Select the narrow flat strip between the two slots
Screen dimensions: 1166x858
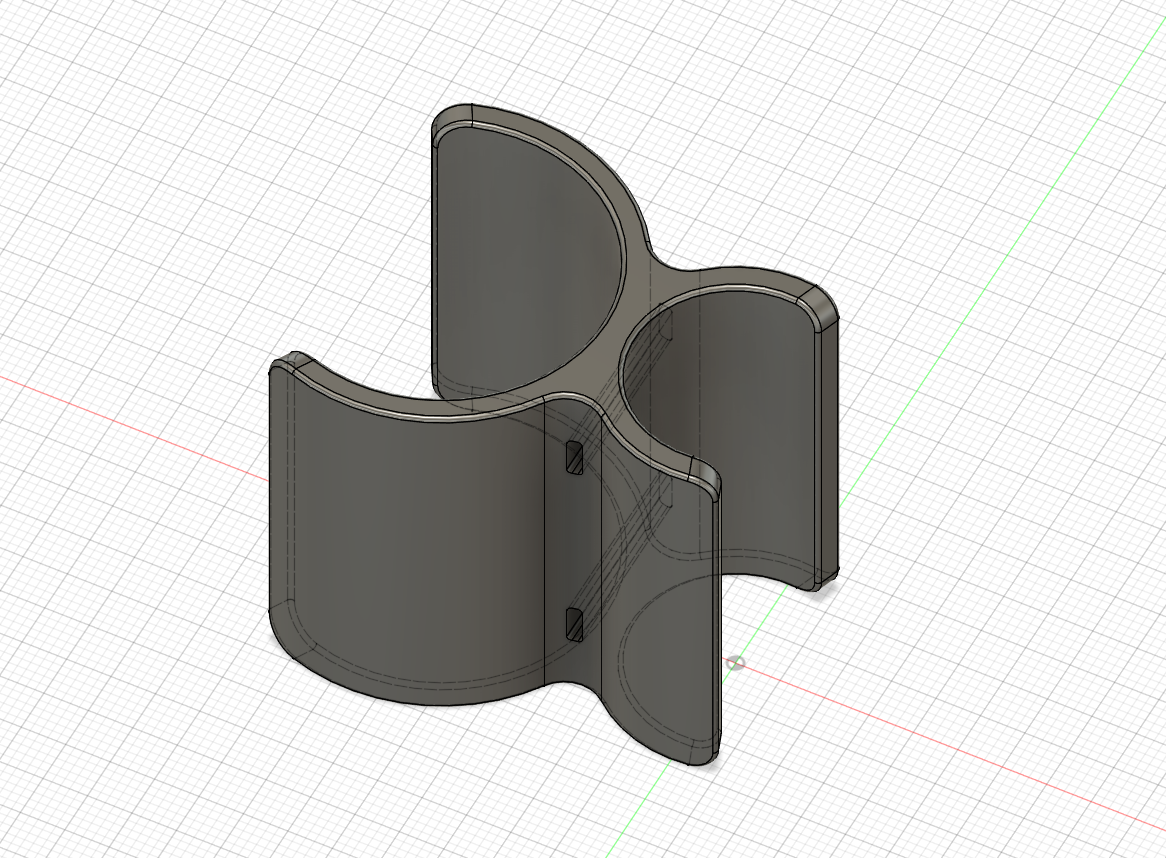[573, 540]
